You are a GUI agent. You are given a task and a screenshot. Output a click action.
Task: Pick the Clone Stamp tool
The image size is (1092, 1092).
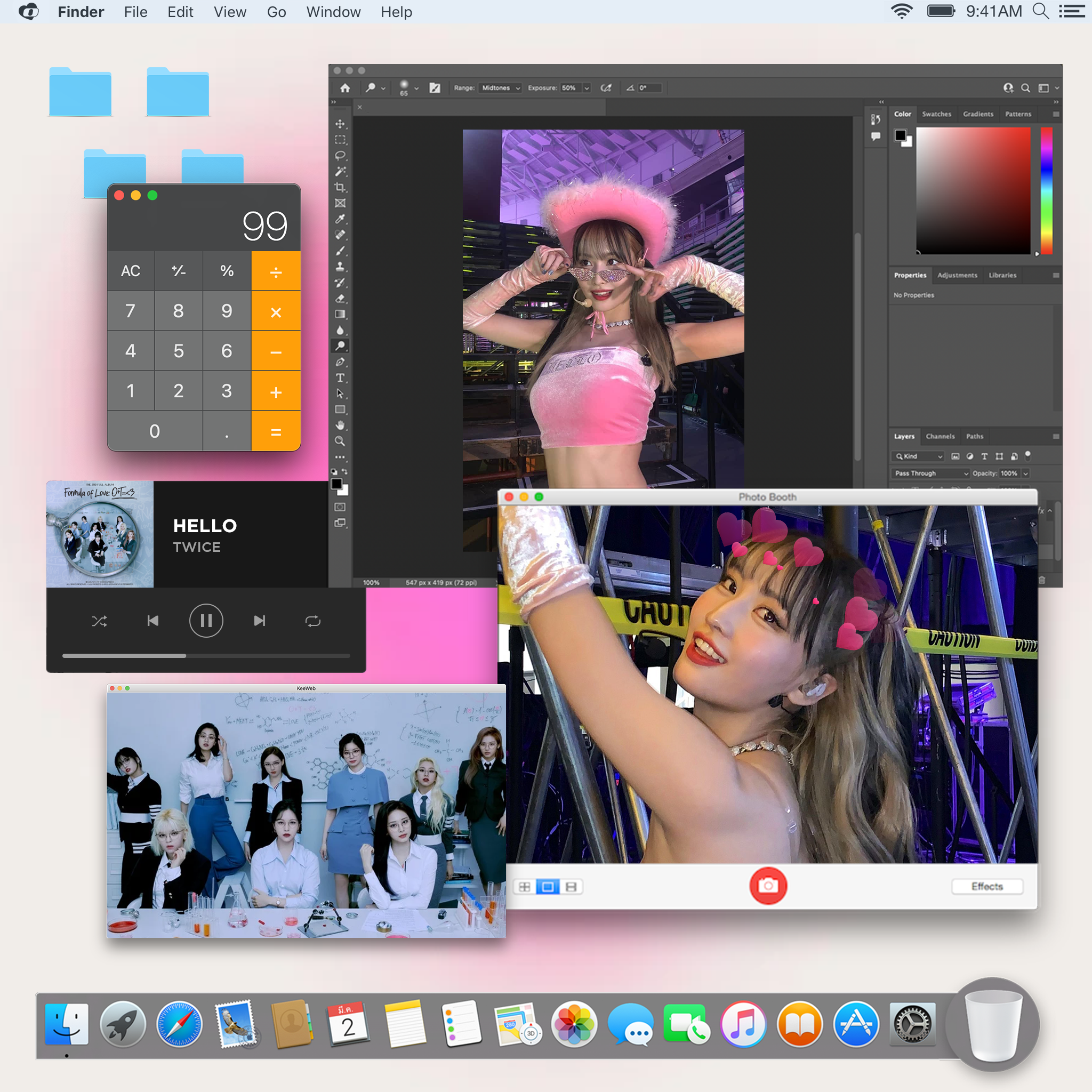[x=340, y=266]
